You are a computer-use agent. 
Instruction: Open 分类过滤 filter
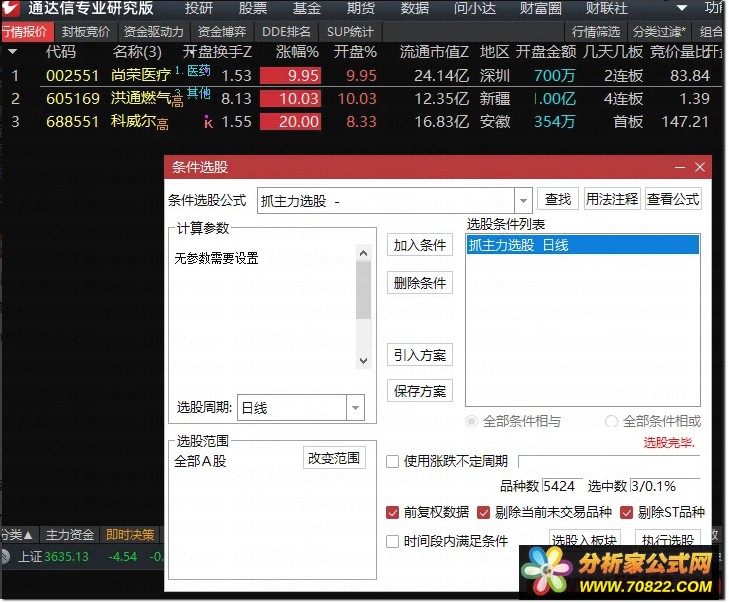pyautogui.click(x=659, y=32)
